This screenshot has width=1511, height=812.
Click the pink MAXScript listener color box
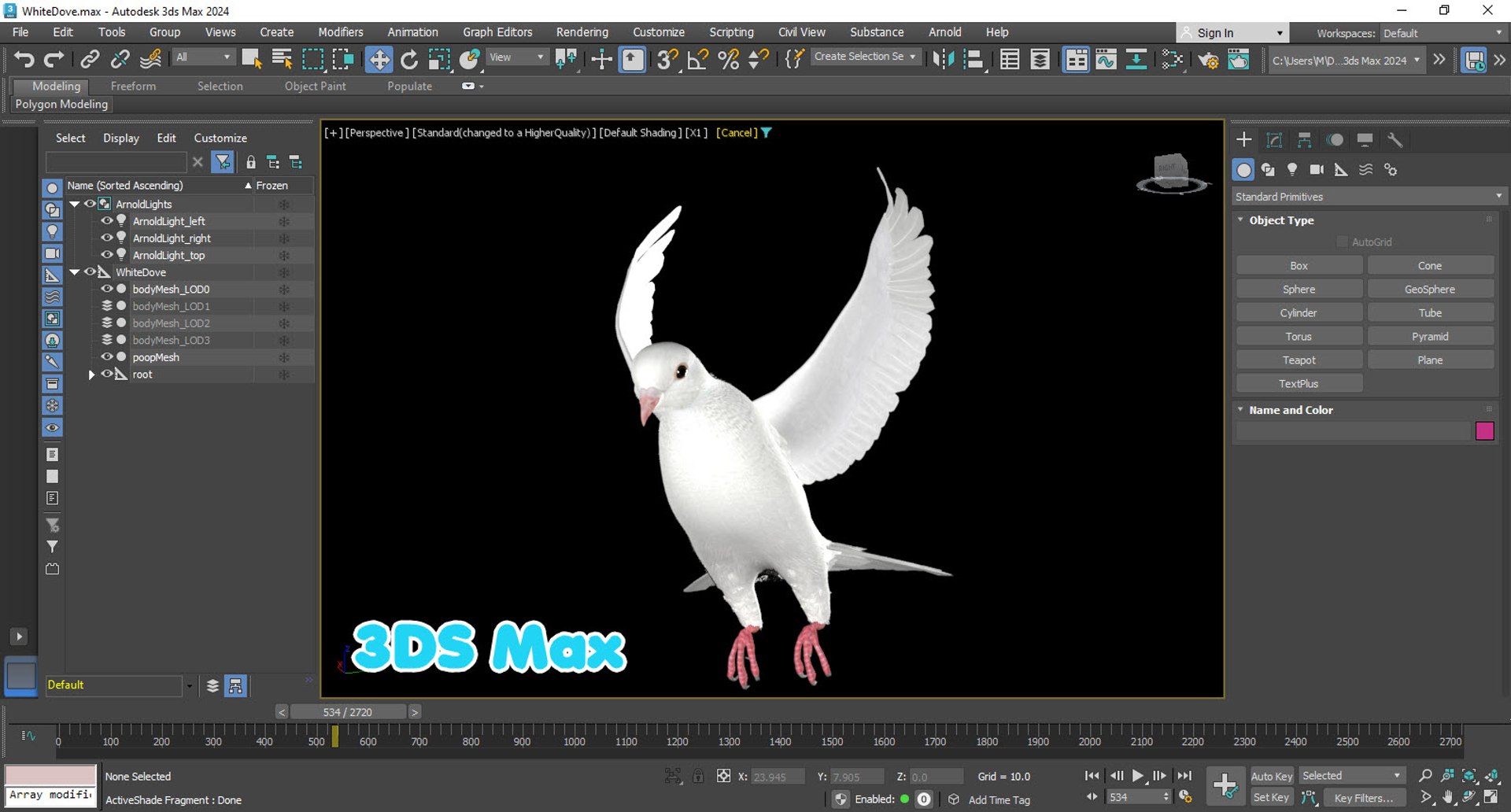(51, 774)
